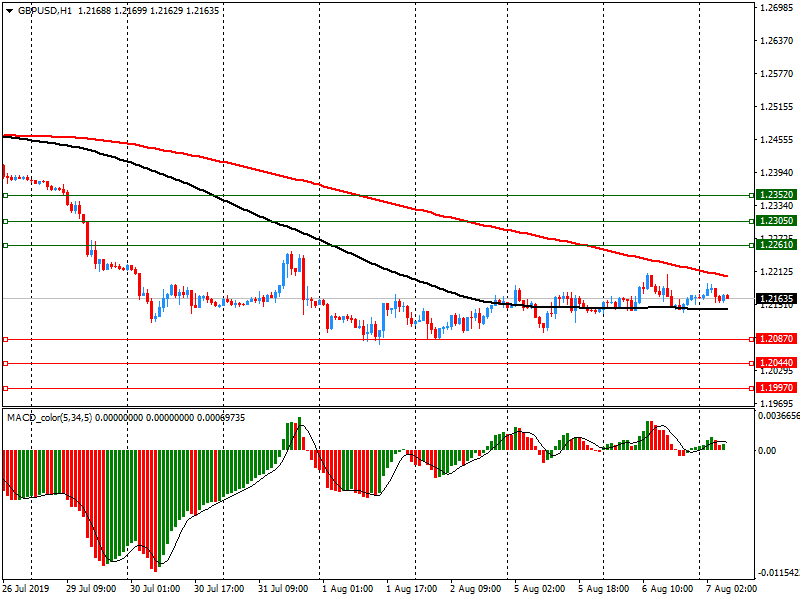Click the 30 Jul 17:00 time label
The image size is (800, 600).
pos(219,589)
